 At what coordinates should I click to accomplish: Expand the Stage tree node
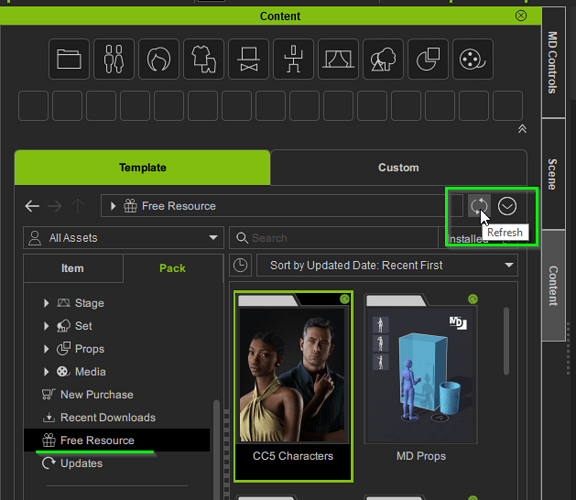pos(46,303)
